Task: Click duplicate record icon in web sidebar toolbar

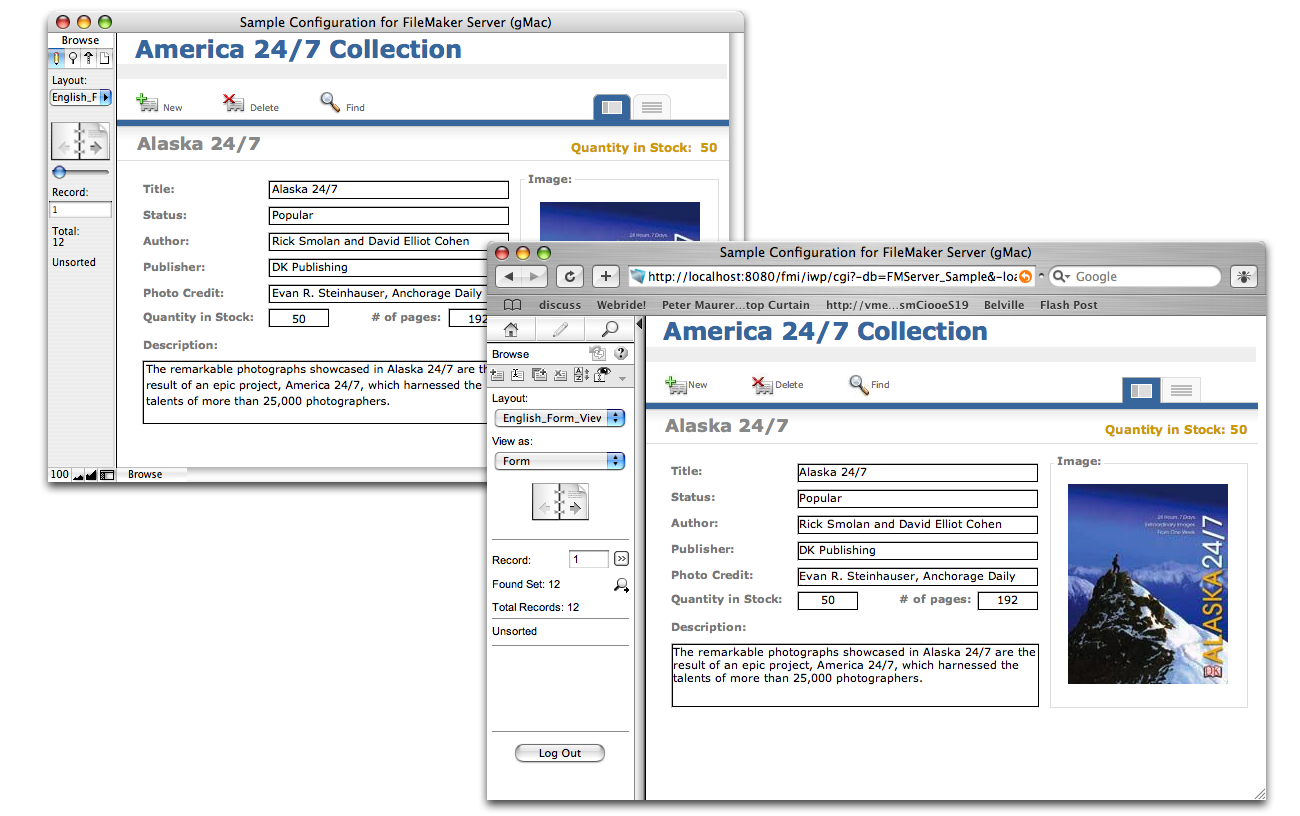Action: [x=539, y=375]
